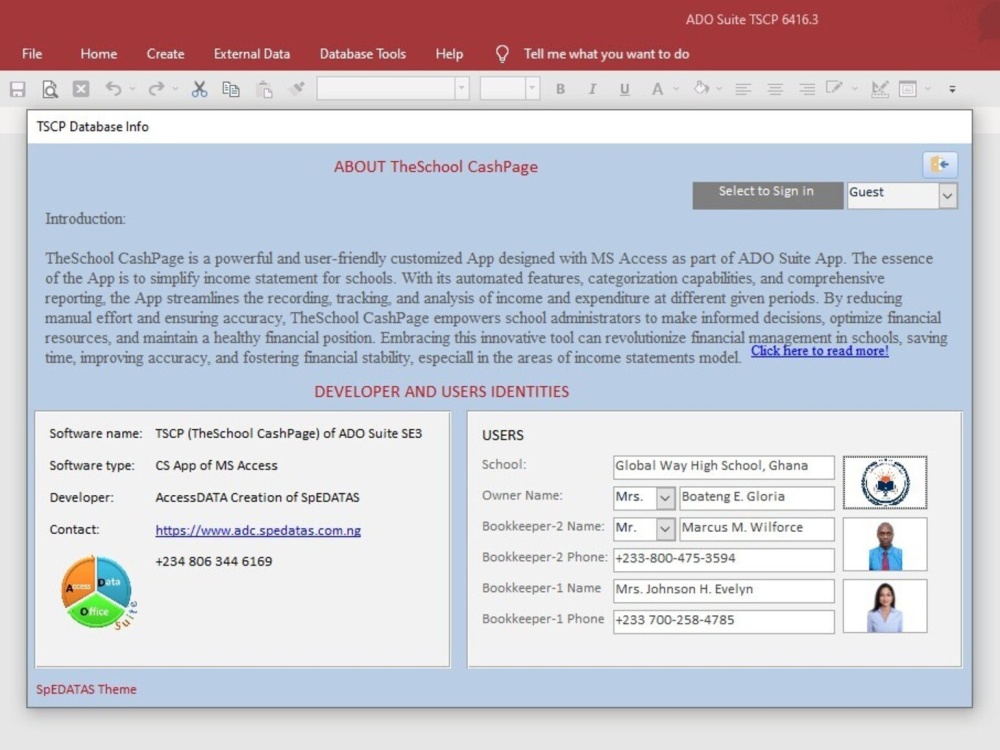Viewport: 1000px width, 750px height.
Task: Expand the Fill Color dropdown arrow
Action: click(719, 89)
